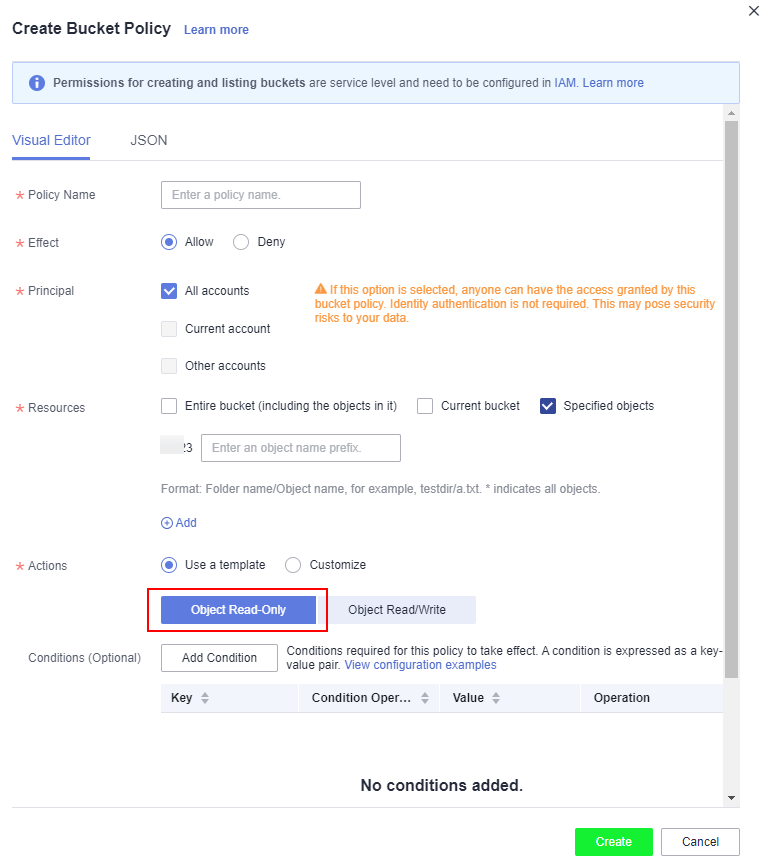Open the Visual Editor tab
The image size is (770, 866).
tap(51, 140)
